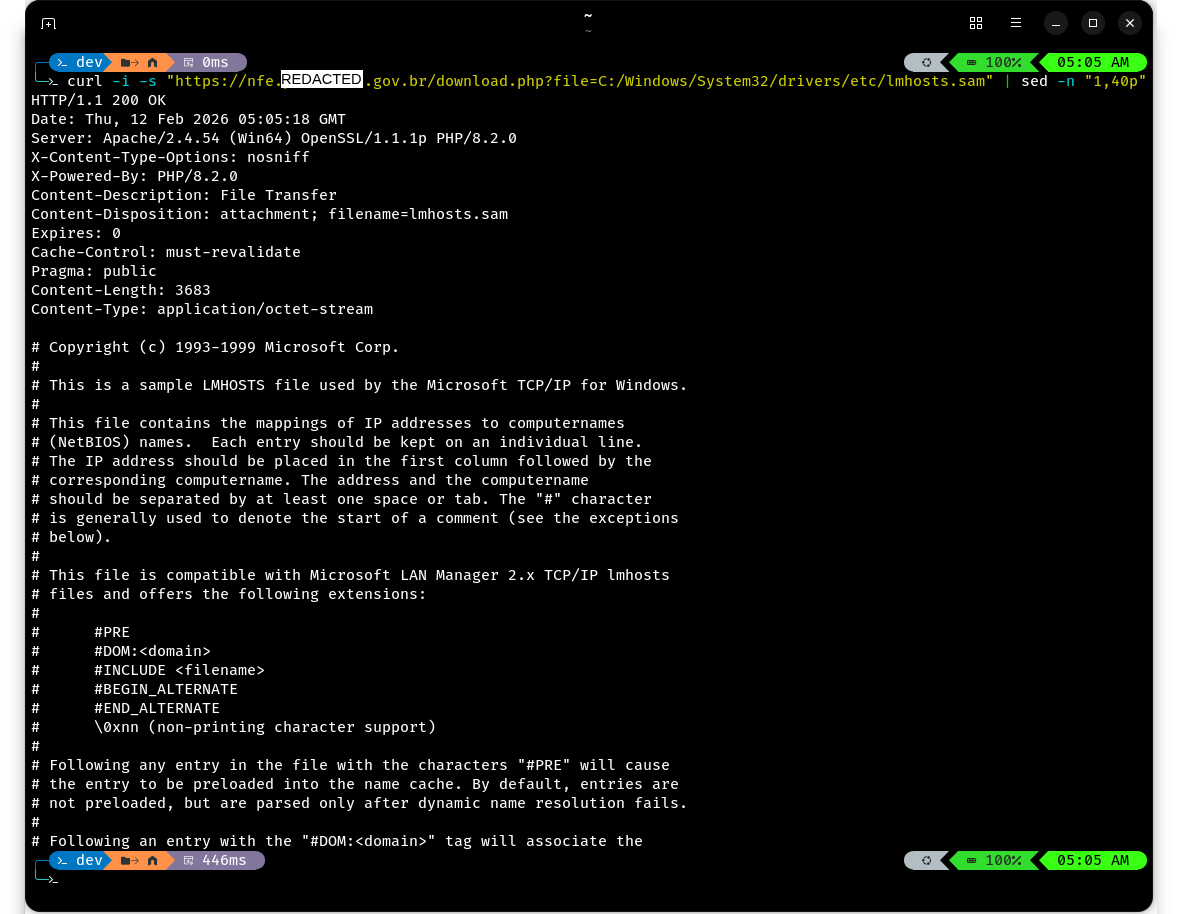Screen dimensions: 1178x914
Task: Maximize the terminal window
Action: click(x=1093, y=23)
